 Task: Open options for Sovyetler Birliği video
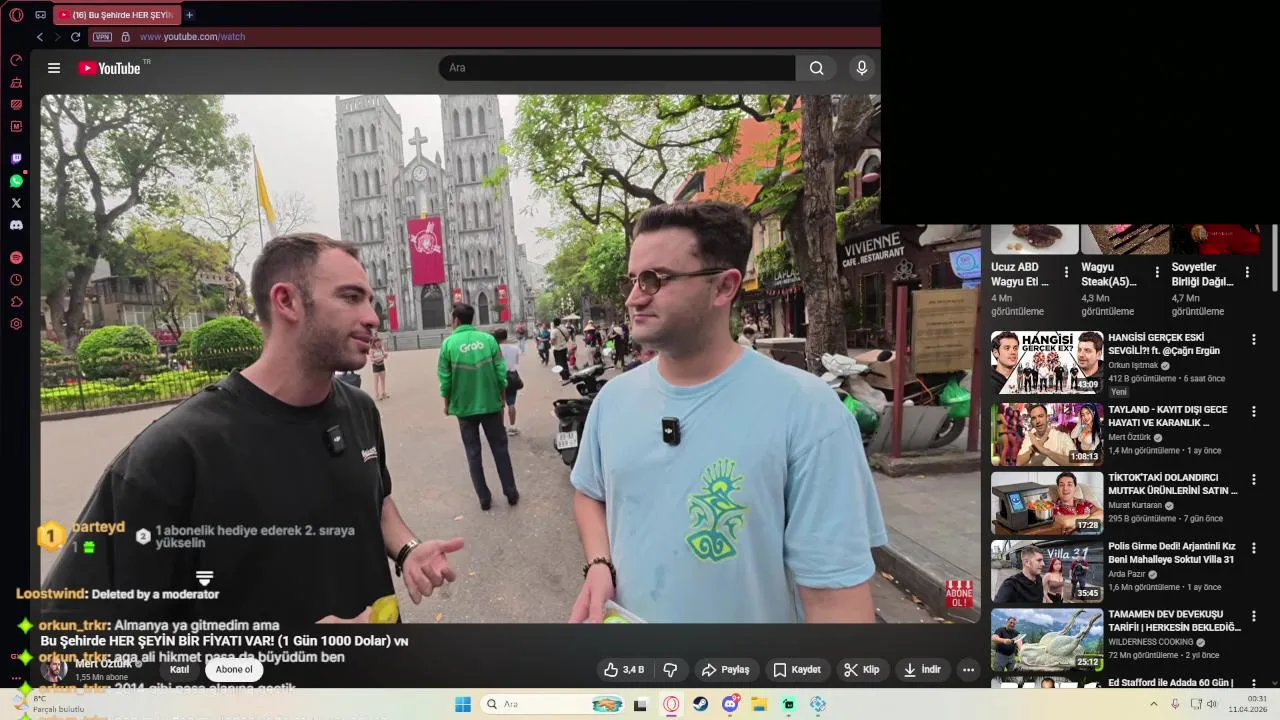pos(1247,272)
